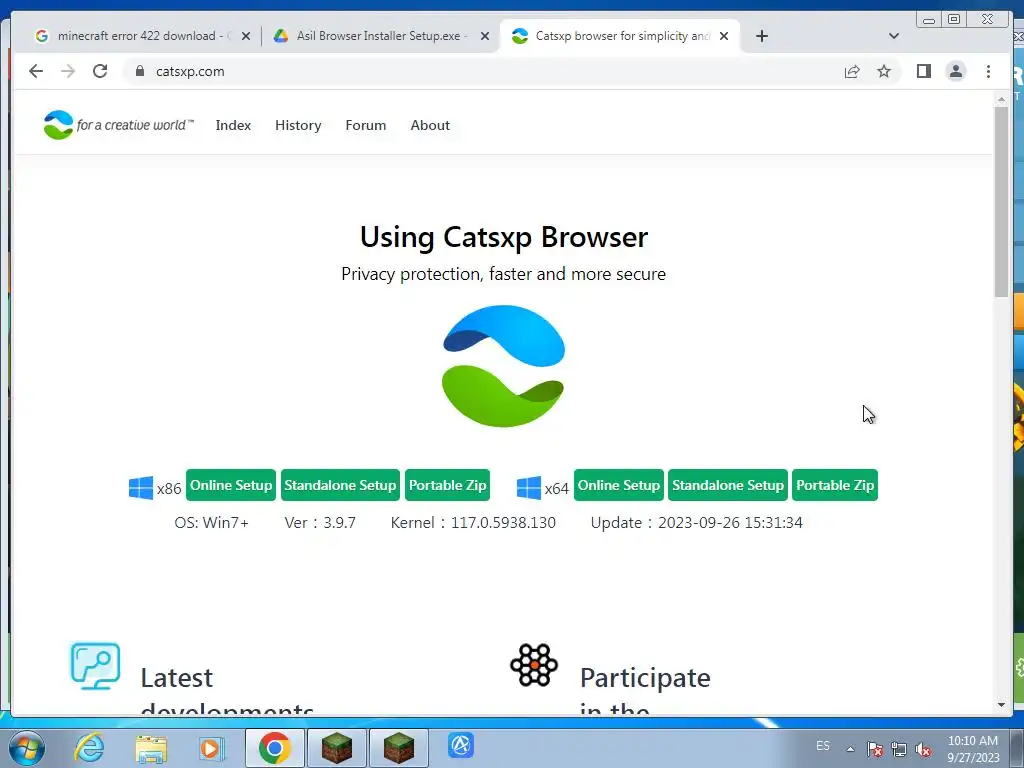This screenshot has width=1024, height=768.
Task: Click the Catsxp site logo in header
Action: pyautogui.click(x=118, y=125)
